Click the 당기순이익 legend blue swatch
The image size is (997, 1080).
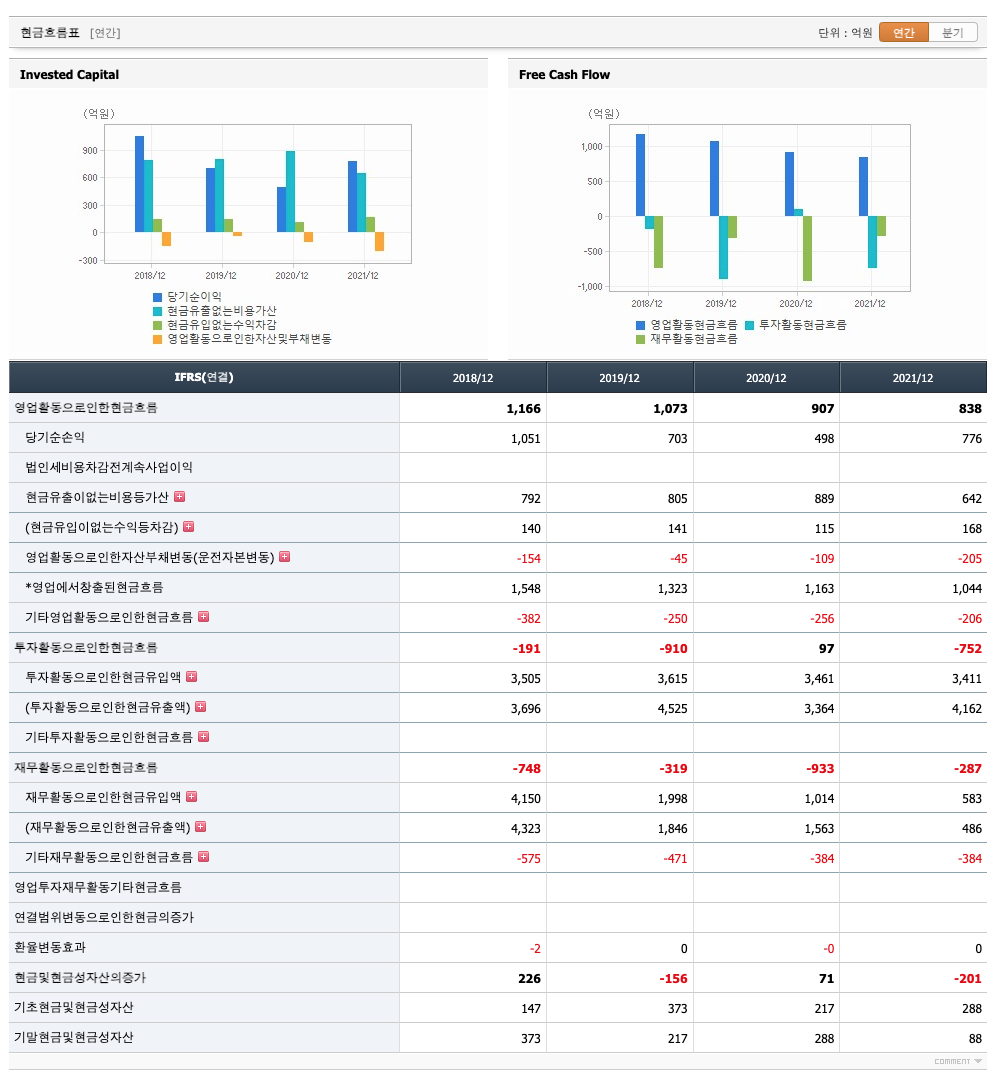tap(157, 298)
